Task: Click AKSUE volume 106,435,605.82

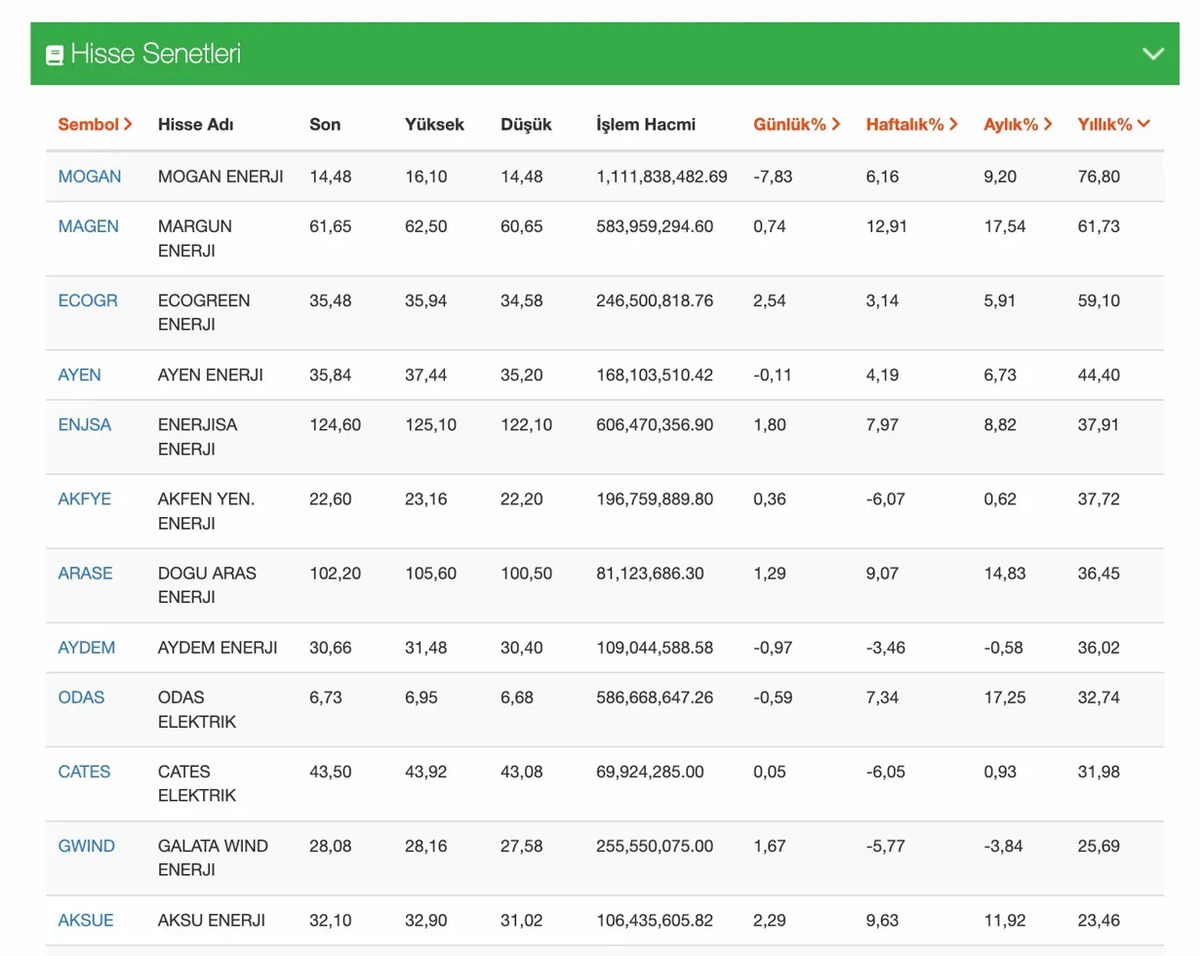Action: coord(655,919)
